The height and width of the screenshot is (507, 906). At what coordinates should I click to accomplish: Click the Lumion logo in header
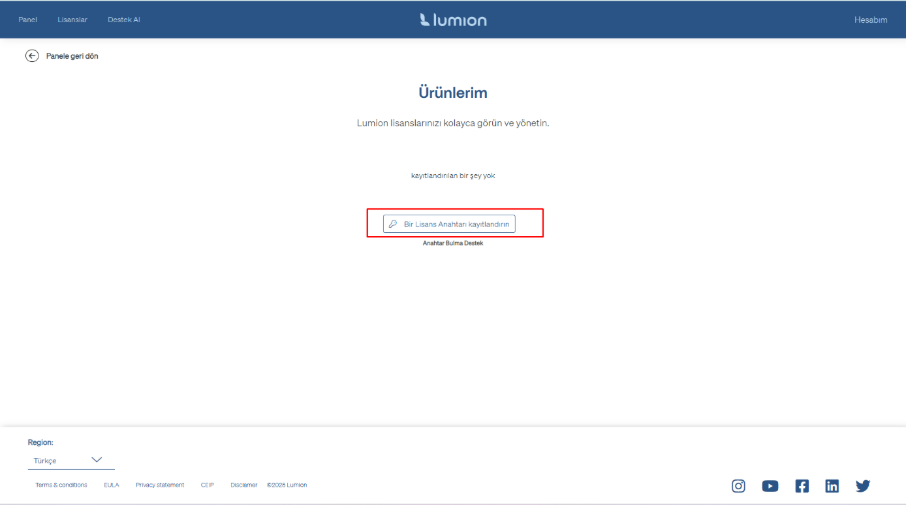[453, 19]
